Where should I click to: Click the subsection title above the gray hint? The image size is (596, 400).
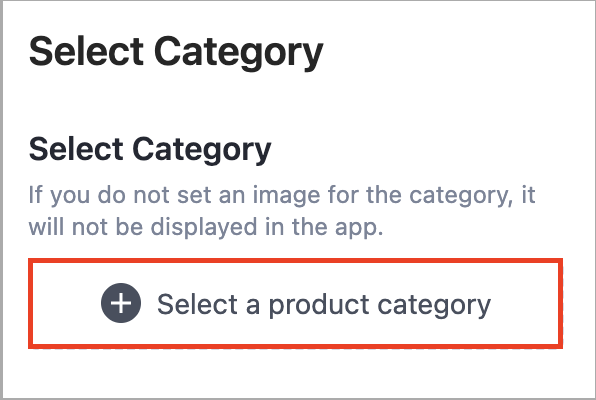(x=150, y=149)
